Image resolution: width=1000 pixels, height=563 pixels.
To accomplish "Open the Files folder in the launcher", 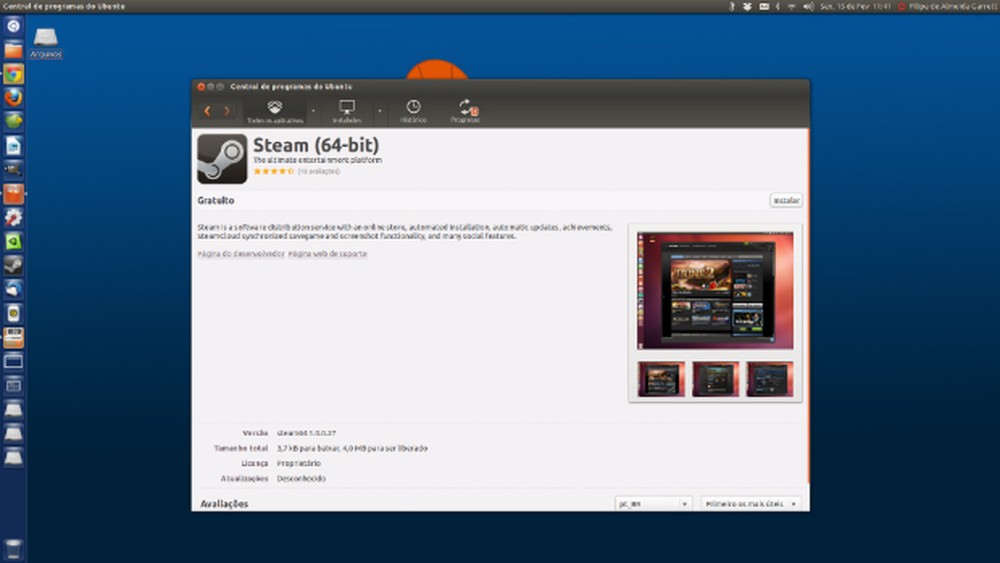I will [13, 50].
